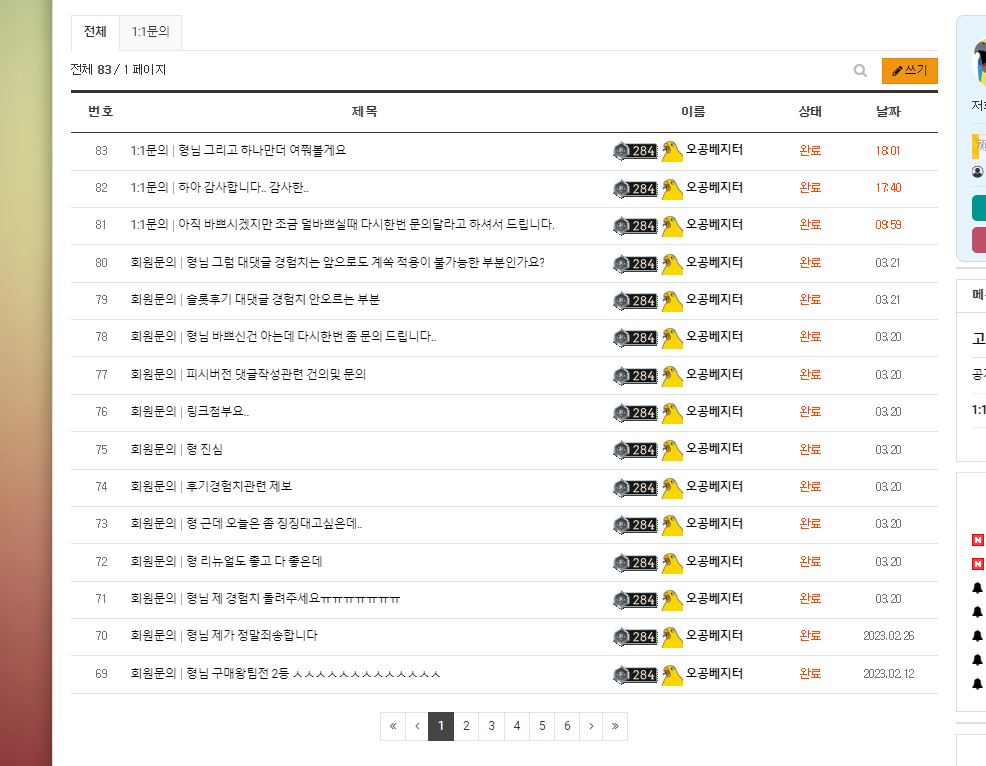986x766 pixels.
Task: Go to page 6 in pagination
Action: coord(567,726)
